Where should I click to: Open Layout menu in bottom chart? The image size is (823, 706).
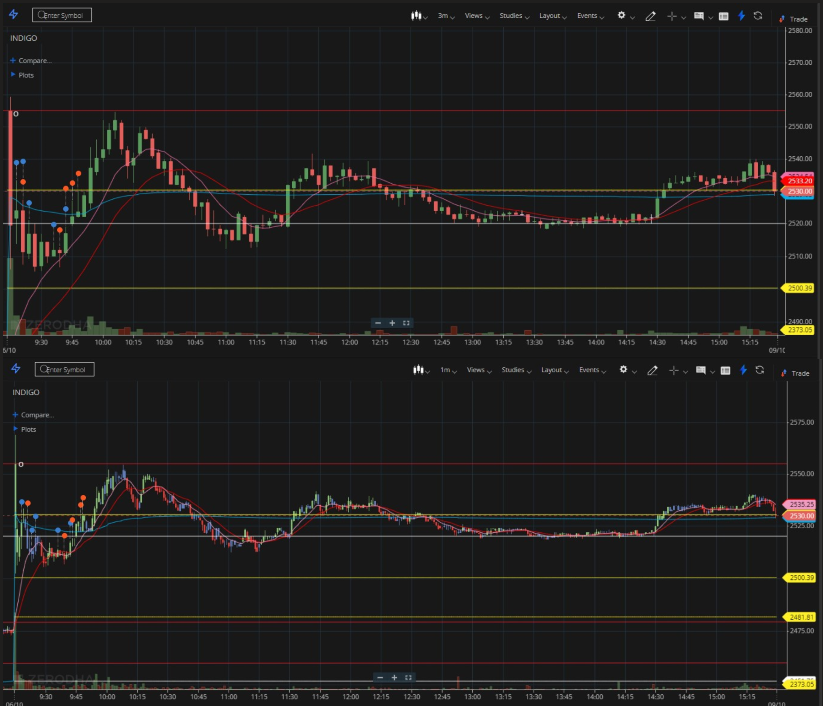tap(555, 370)
